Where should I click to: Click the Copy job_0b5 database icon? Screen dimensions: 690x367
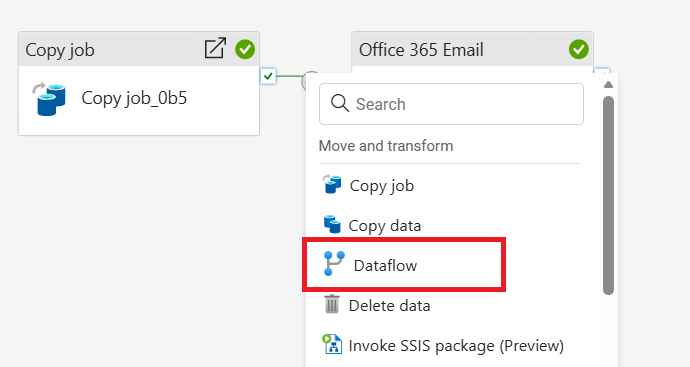[49, 99]
